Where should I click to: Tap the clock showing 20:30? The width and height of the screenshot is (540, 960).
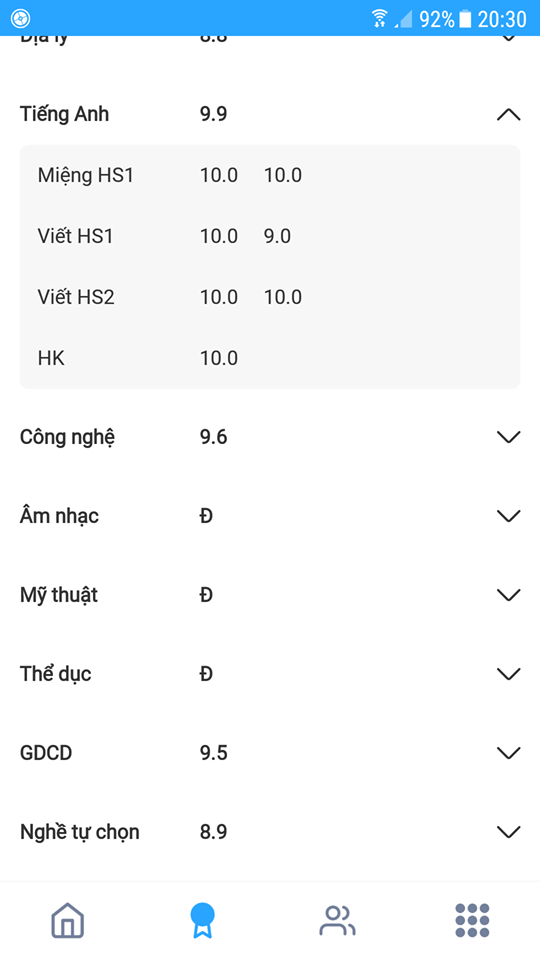pyautogui.click(x=502, y=19)
